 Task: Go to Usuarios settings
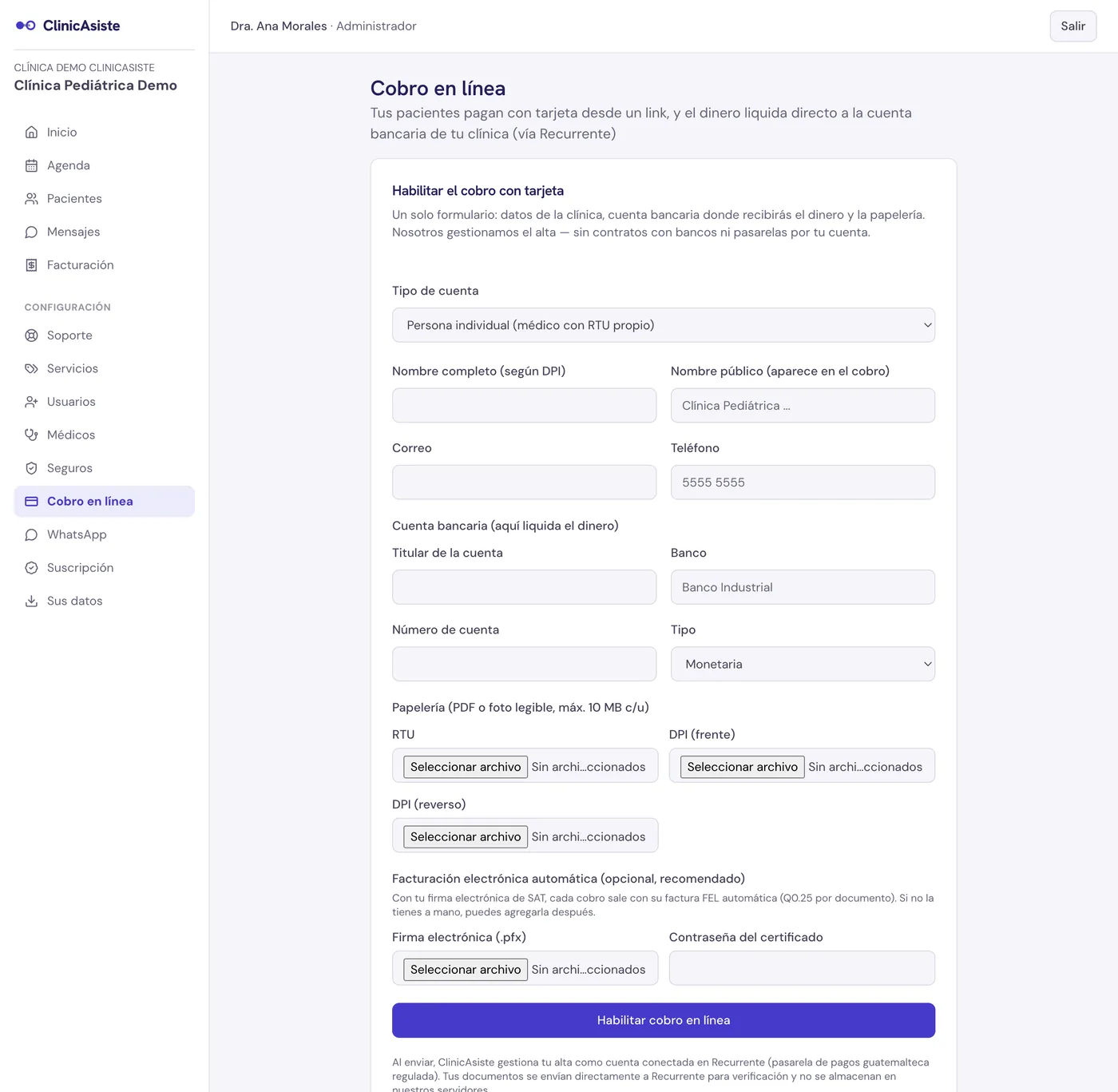pyautogui.click(x=105, y=402)
